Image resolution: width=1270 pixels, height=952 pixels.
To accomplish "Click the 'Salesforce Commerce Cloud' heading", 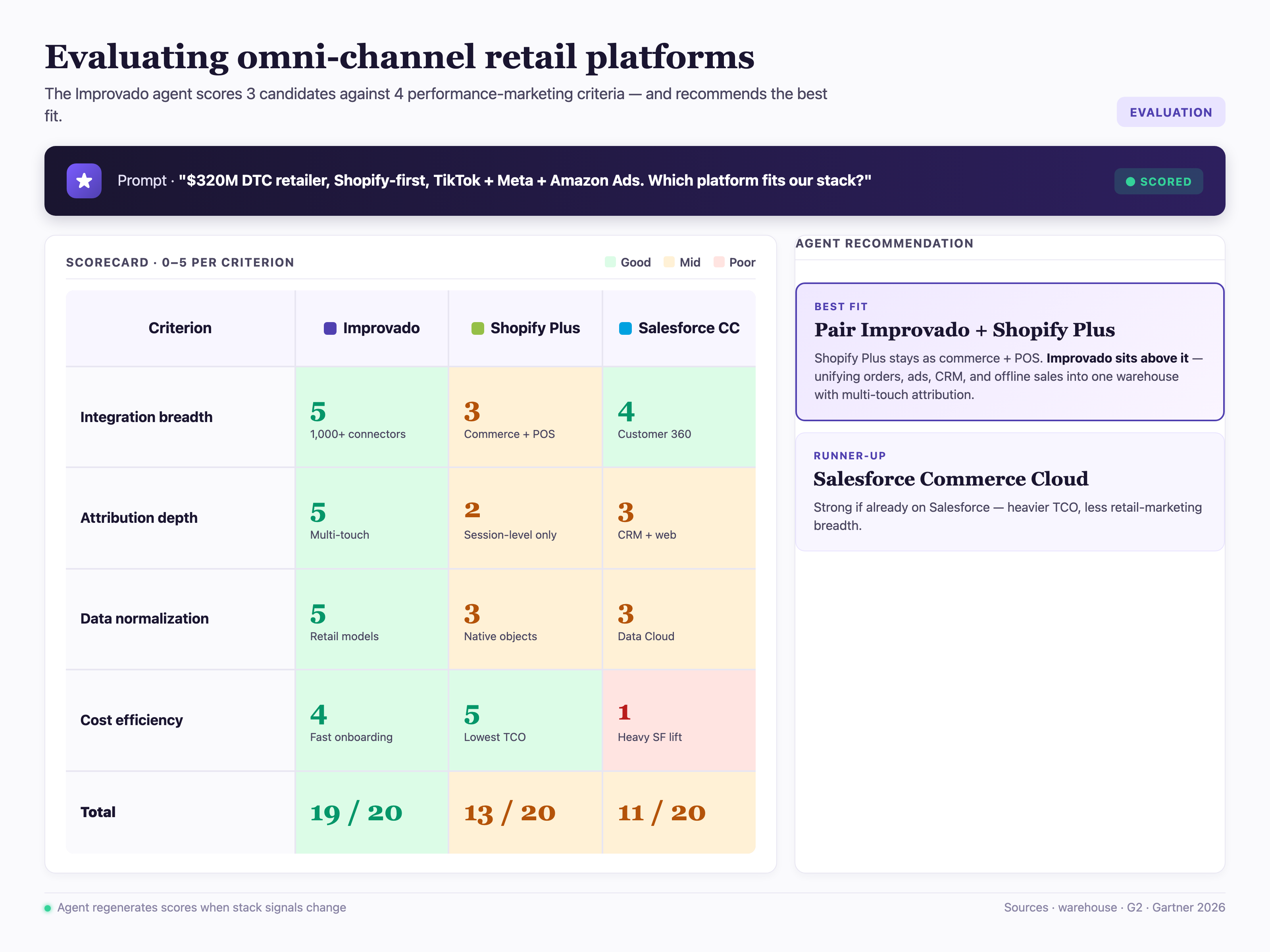I will tap(951, 479).
